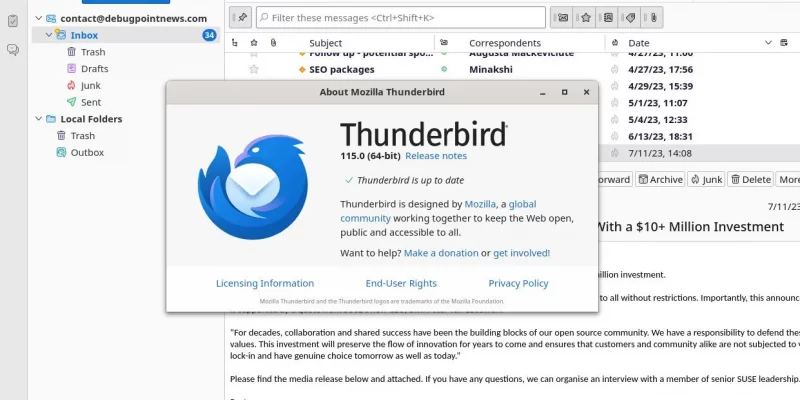Close the About Mozilla Thunderbird dialog
This screenshot has width=800, height=400.
click(x=586, y=92)
